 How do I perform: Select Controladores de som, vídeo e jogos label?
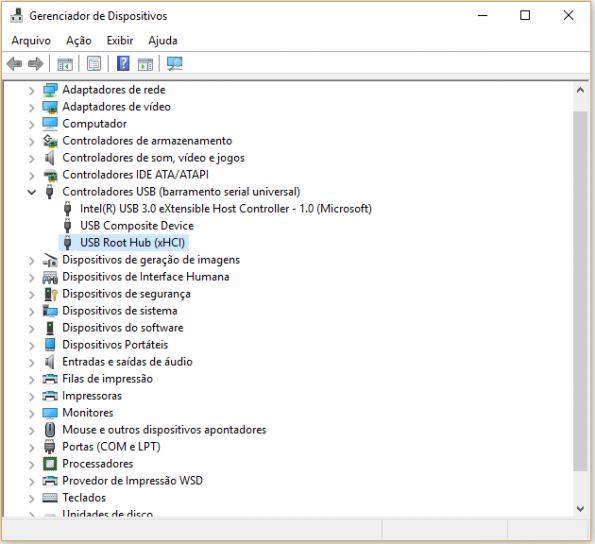(153, 158)
